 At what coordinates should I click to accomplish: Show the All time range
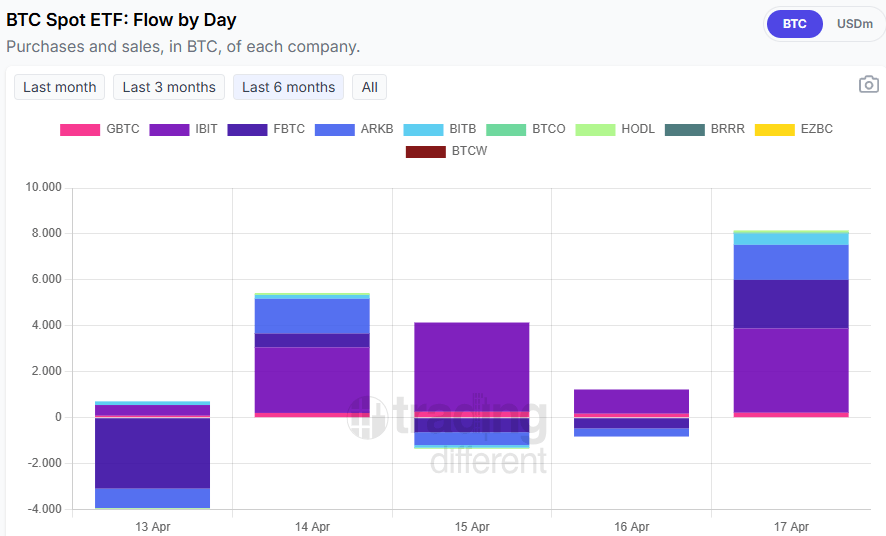pos(370,87)
